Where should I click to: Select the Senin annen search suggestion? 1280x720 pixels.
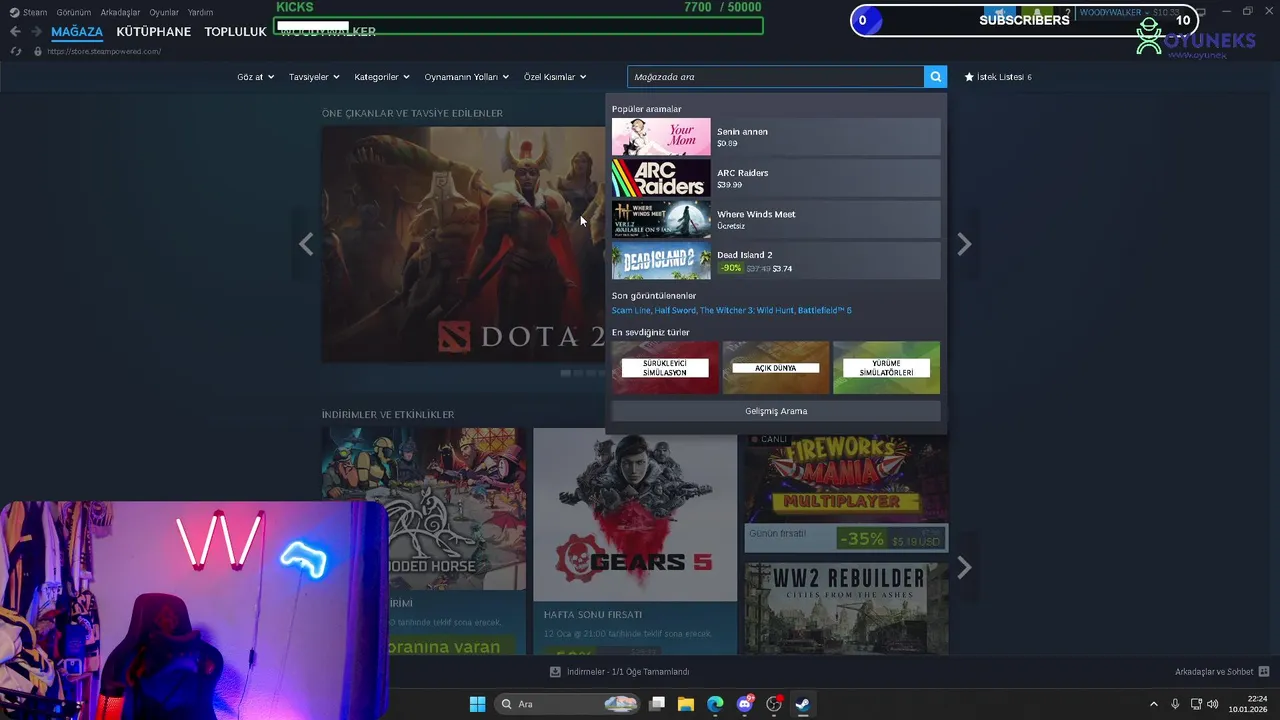pos(776,137)
